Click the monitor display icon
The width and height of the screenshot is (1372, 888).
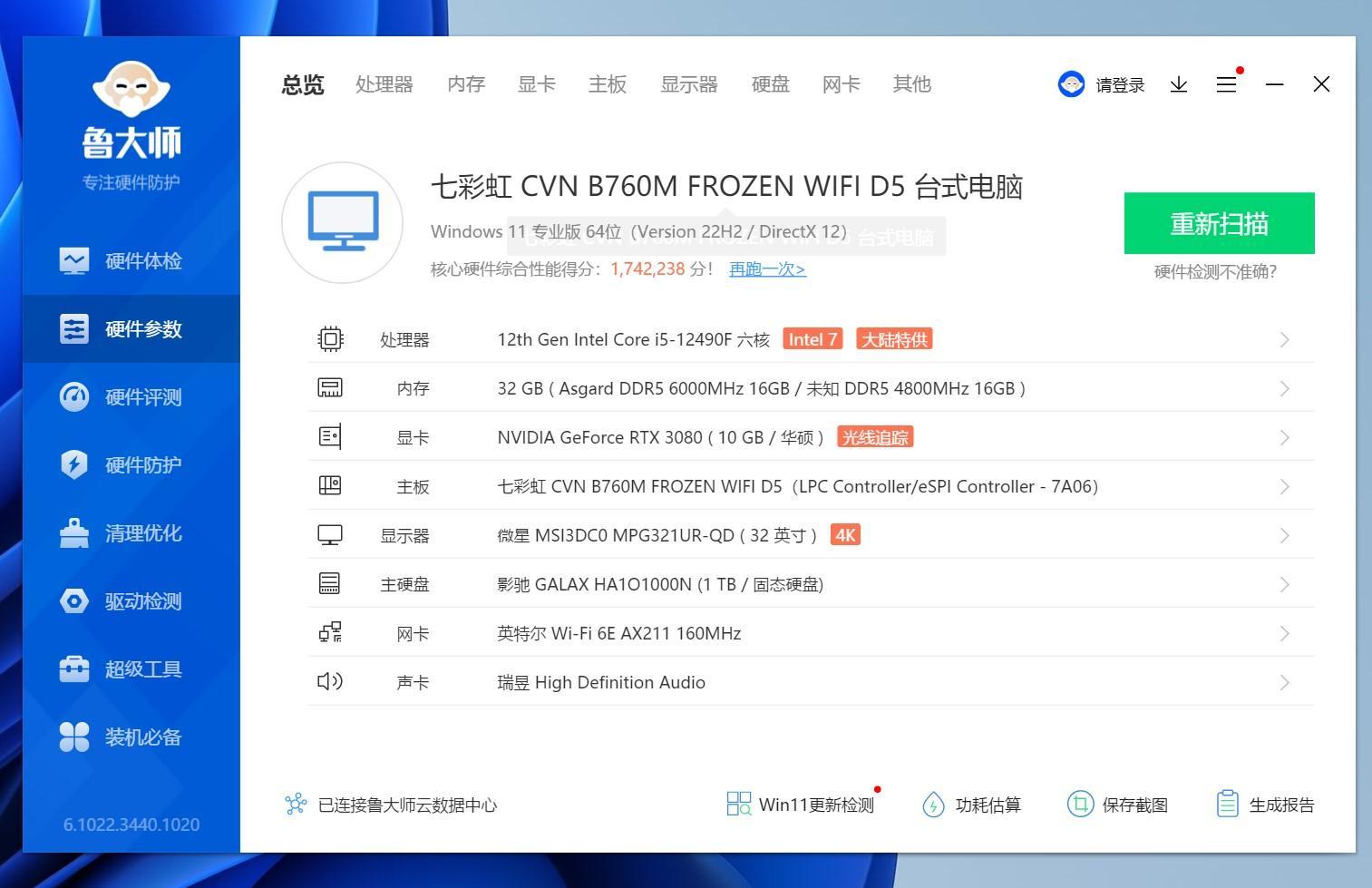coord(330,535)
